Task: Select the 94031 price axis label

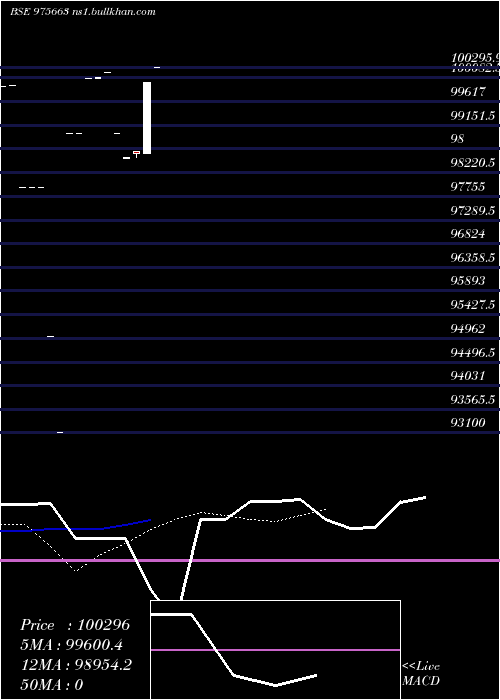Action: 467,376
